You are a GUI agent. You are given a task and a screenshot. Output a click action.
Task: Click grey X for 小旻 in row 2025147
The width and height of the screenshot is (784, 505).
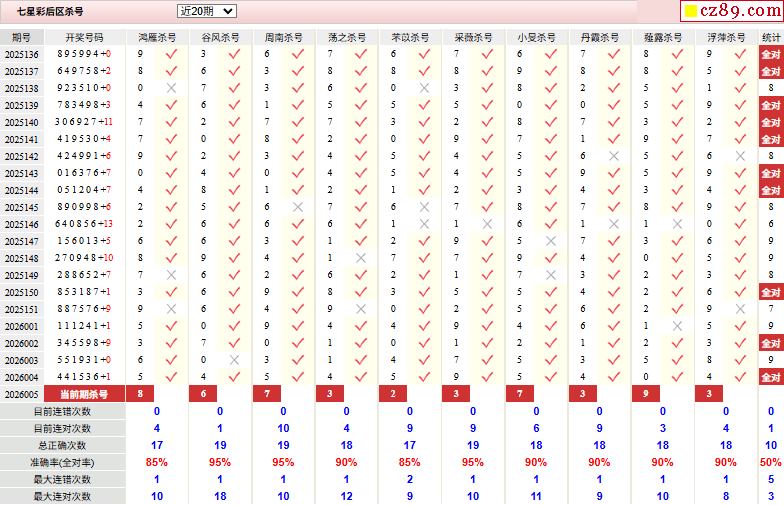point(551,241)
